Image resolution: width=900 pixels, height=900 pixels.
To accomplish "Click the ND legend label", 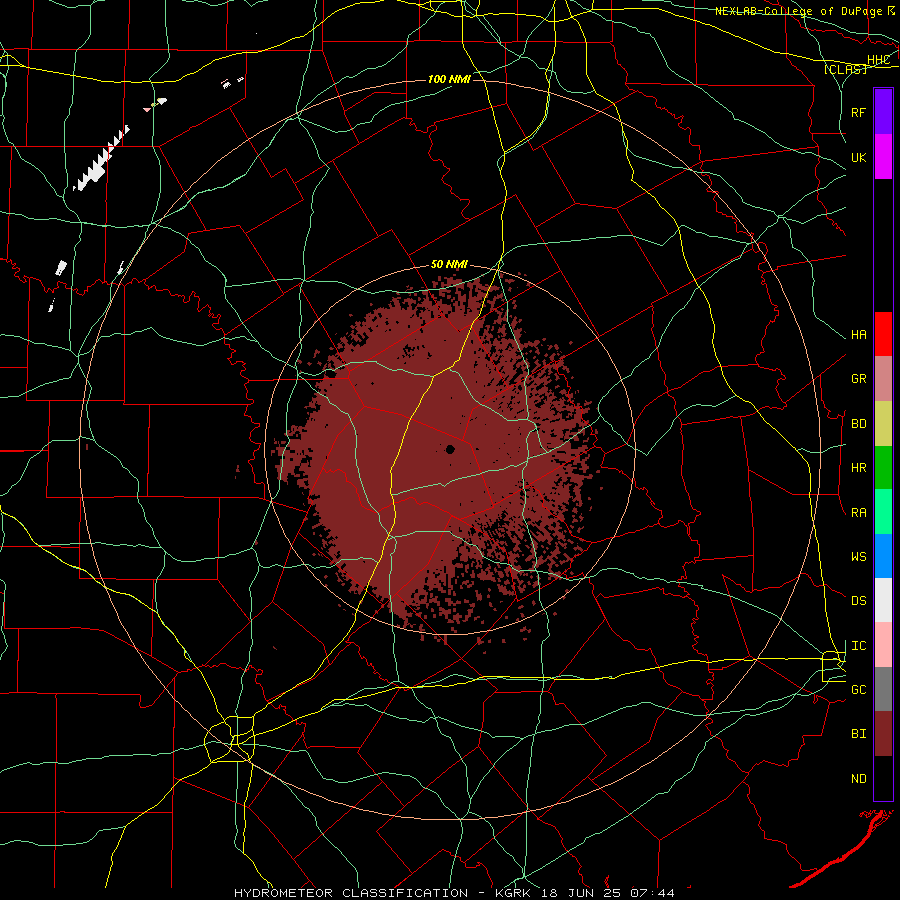I will click(x=858, y=779).
